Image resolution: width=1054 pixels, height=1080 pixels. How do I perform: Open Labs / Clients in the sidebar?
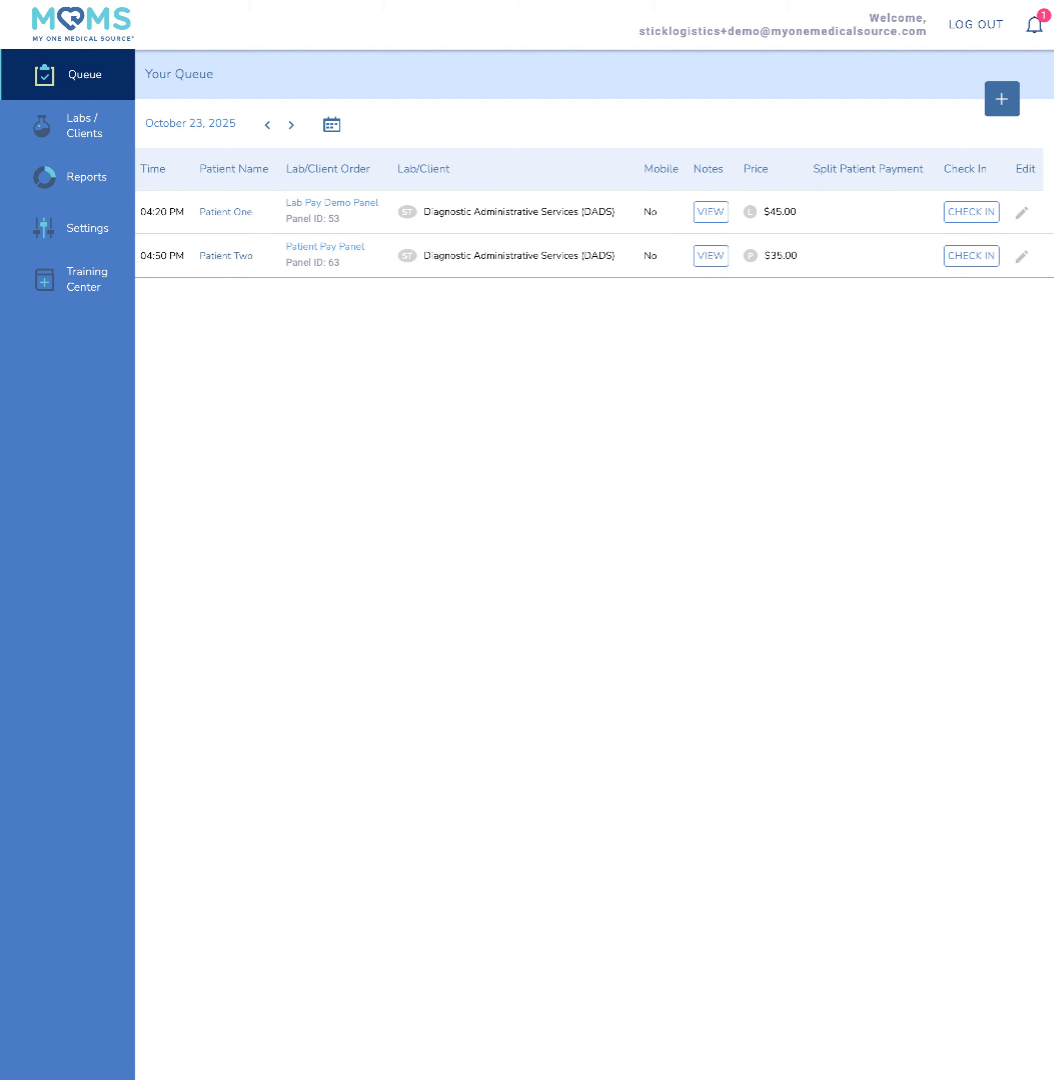point(68,126)
